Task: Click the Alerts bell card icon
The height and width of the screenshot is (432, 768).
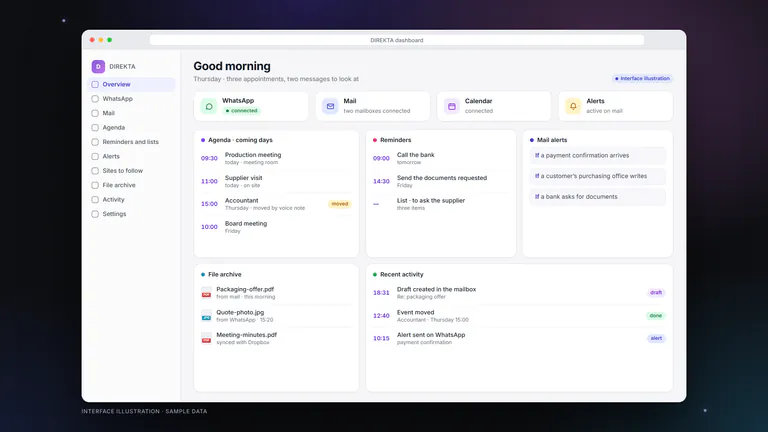Action: (573, 106)
